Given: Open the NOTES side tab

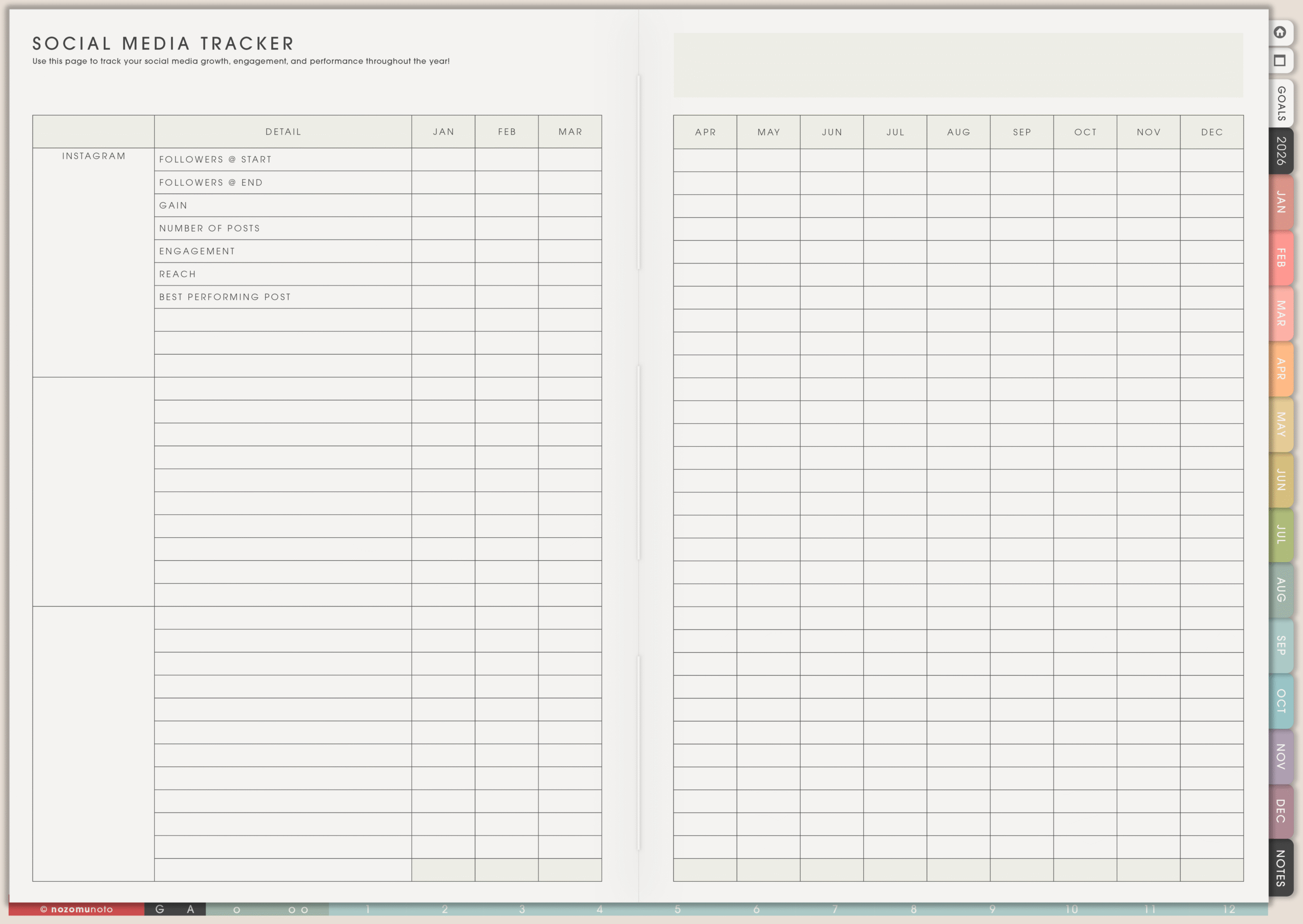Looking at the screenshot, I should pos(1281,868).
